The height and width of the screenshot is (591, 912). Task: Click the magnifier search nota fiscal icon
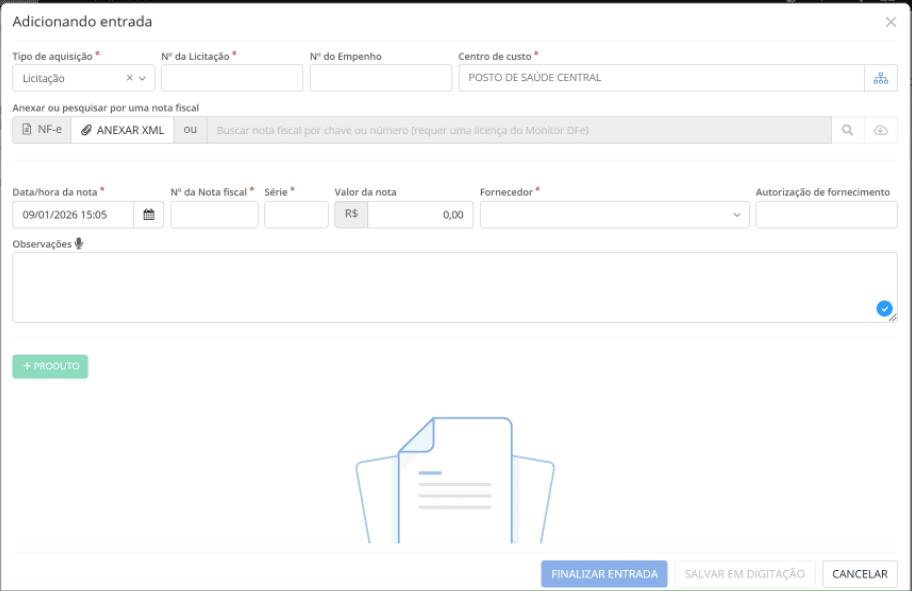(847, 130)
